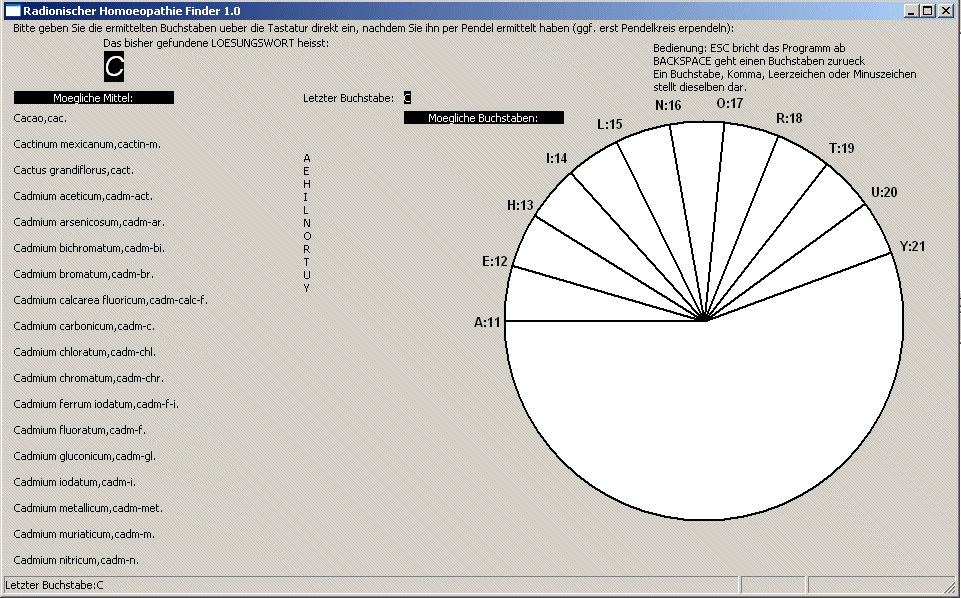Select remedy 'Cadmium chromatum,cadm-chr.'
961x598 pixels.
(89, 378)
